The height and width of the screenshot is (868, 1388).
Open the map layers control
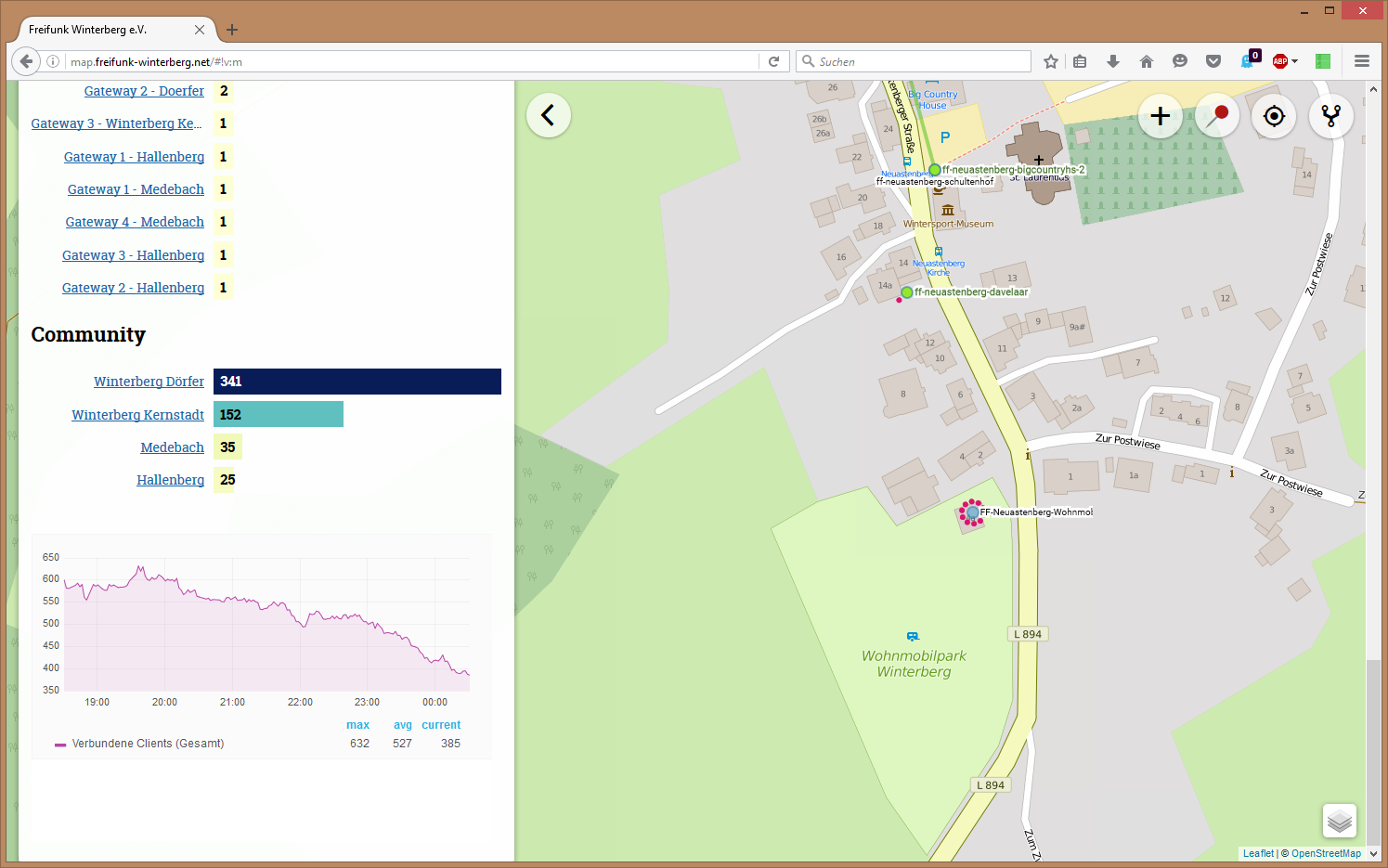click(x=1339, y=821)
